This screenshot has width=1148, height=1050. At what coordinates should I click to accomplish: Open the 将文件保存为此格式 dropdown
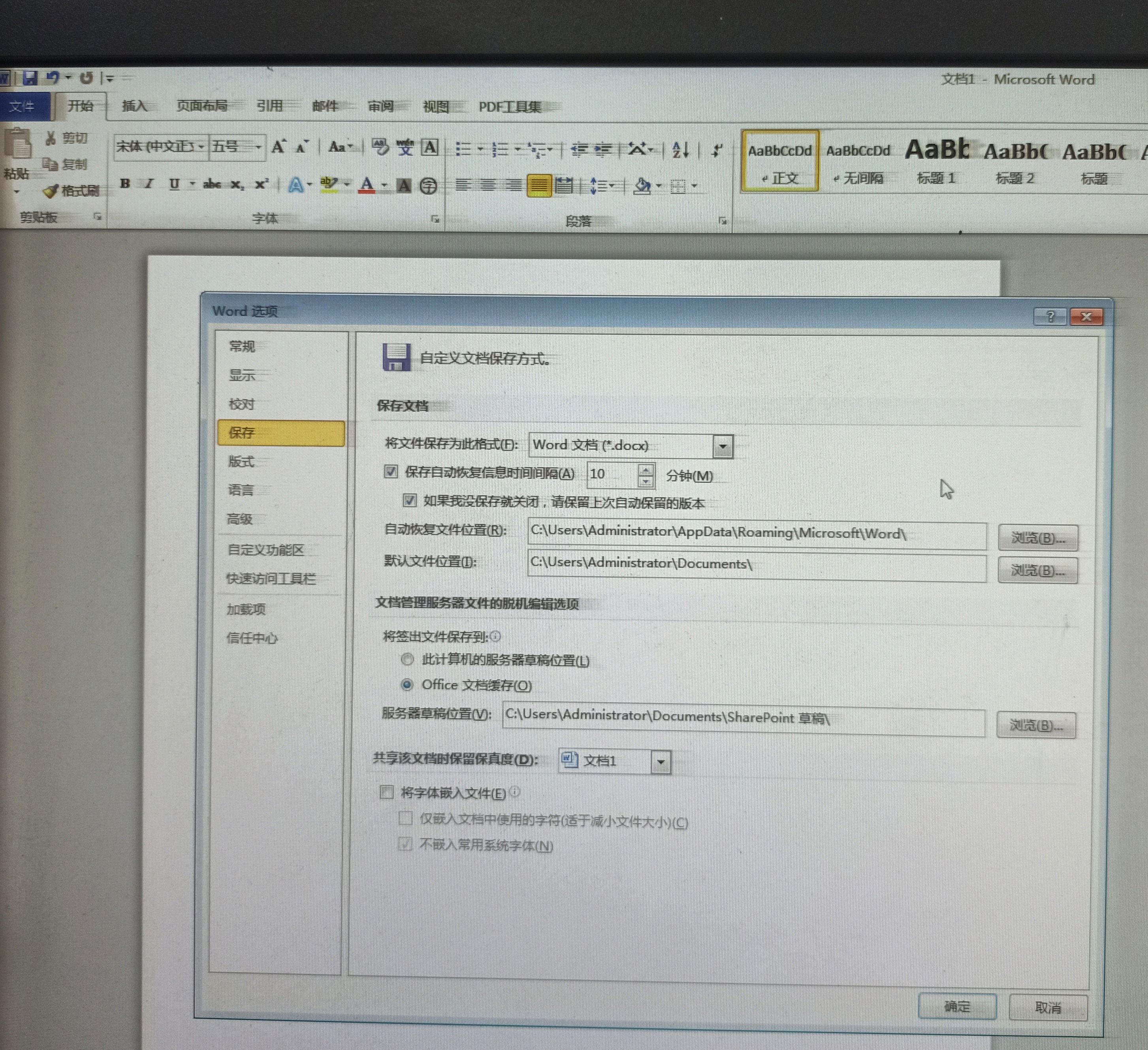click(723, 446)
